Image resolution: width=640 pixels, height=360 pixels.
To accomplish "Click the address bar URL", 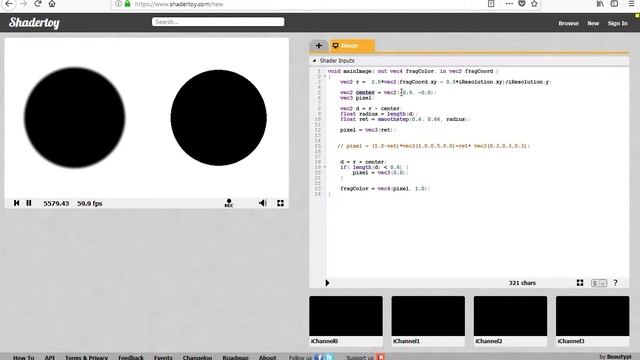I will pyautogui.click(x=179, y=4).
